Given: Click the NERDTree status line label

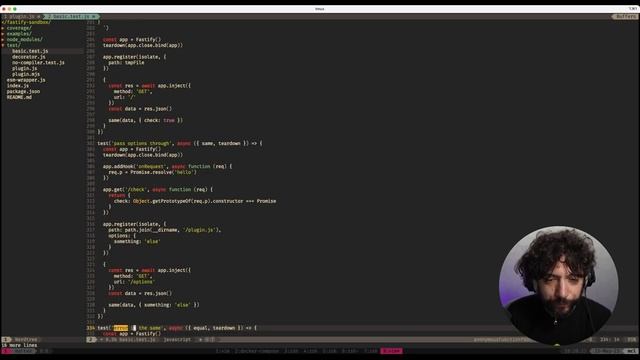Looking at the screenshot, I should pyautogui.click(x=26, y=339).
